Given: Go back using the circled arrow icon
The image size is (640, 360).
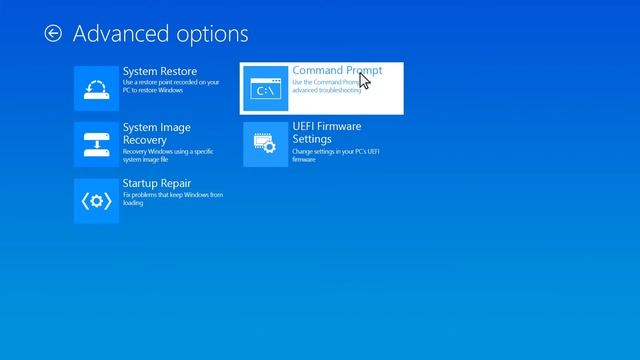Looking at the screenshot, I should (x=53, y=33).
